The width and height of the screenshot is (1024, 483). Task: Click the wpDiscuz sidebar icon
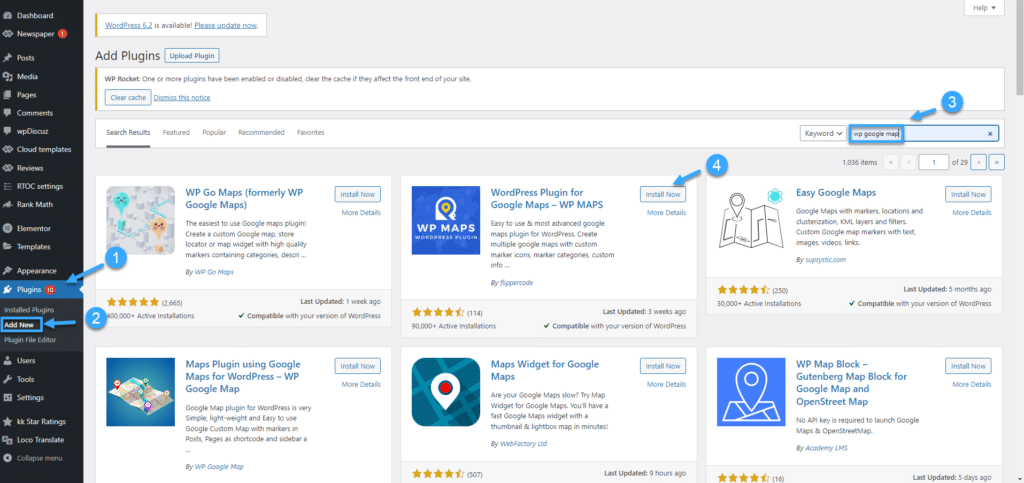coord(8,131)
